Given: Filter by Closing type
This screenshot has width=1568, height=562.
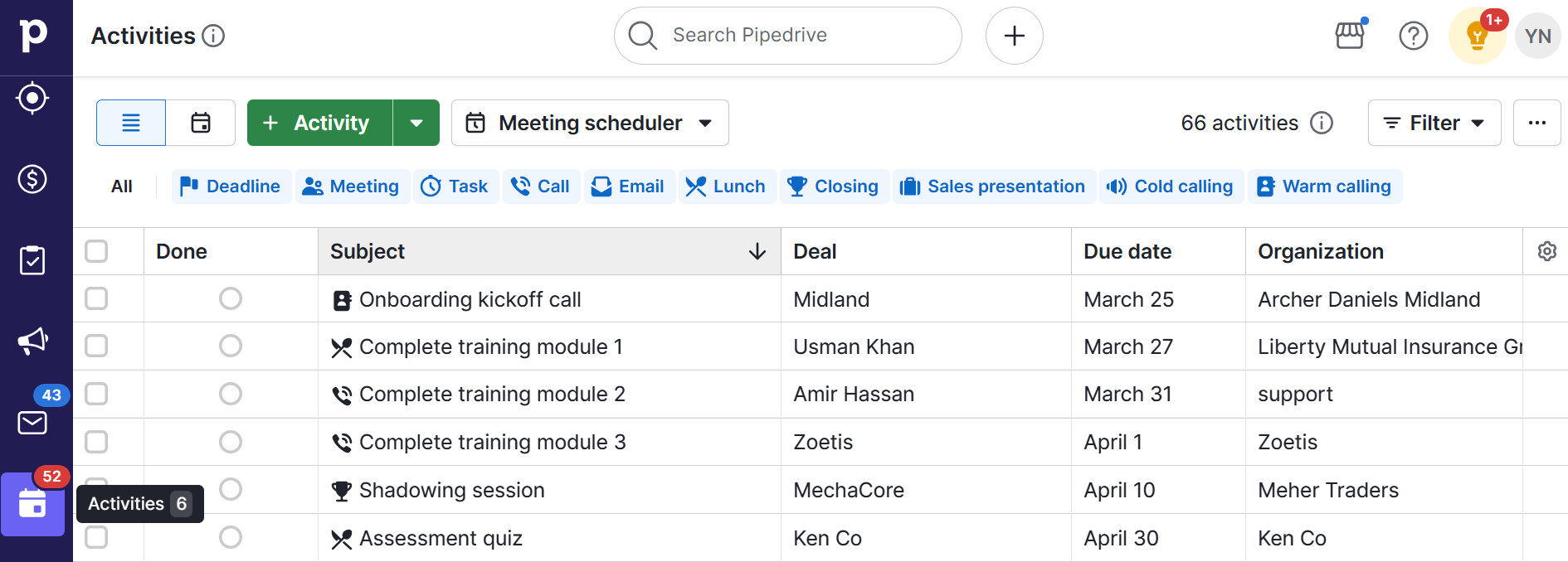Looking at the screenshot, I should (834, 187).
